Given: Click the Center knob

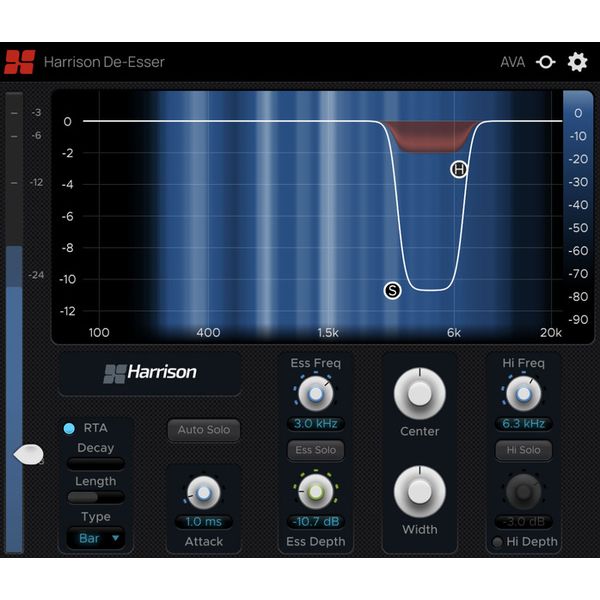Looking at the screenshot, I should (x=420, y=394).
